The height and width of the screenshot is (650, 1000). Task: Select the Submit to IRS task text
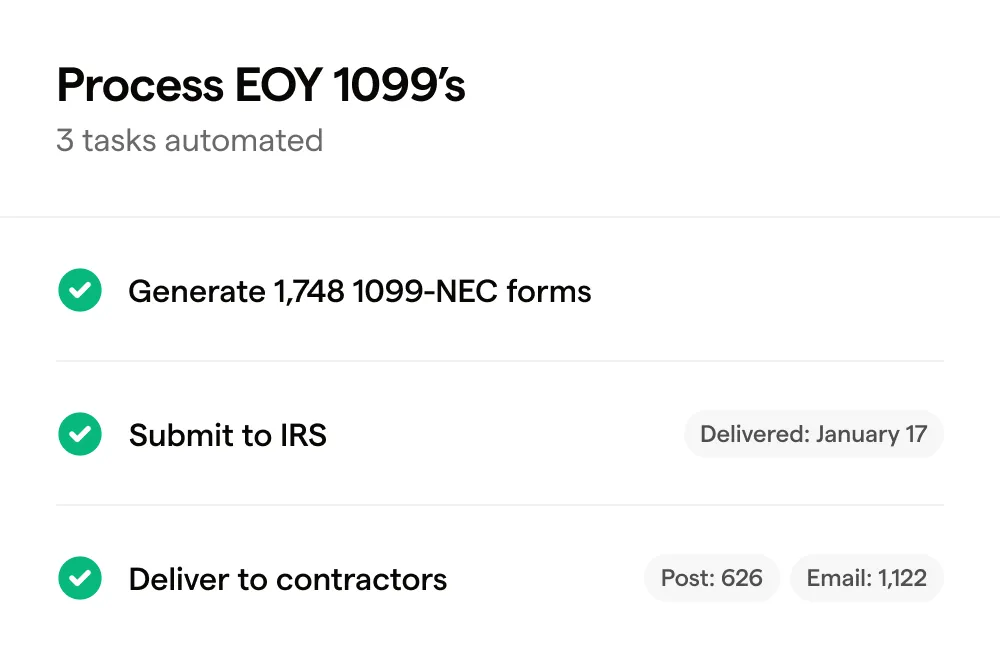tap(227, 434)
